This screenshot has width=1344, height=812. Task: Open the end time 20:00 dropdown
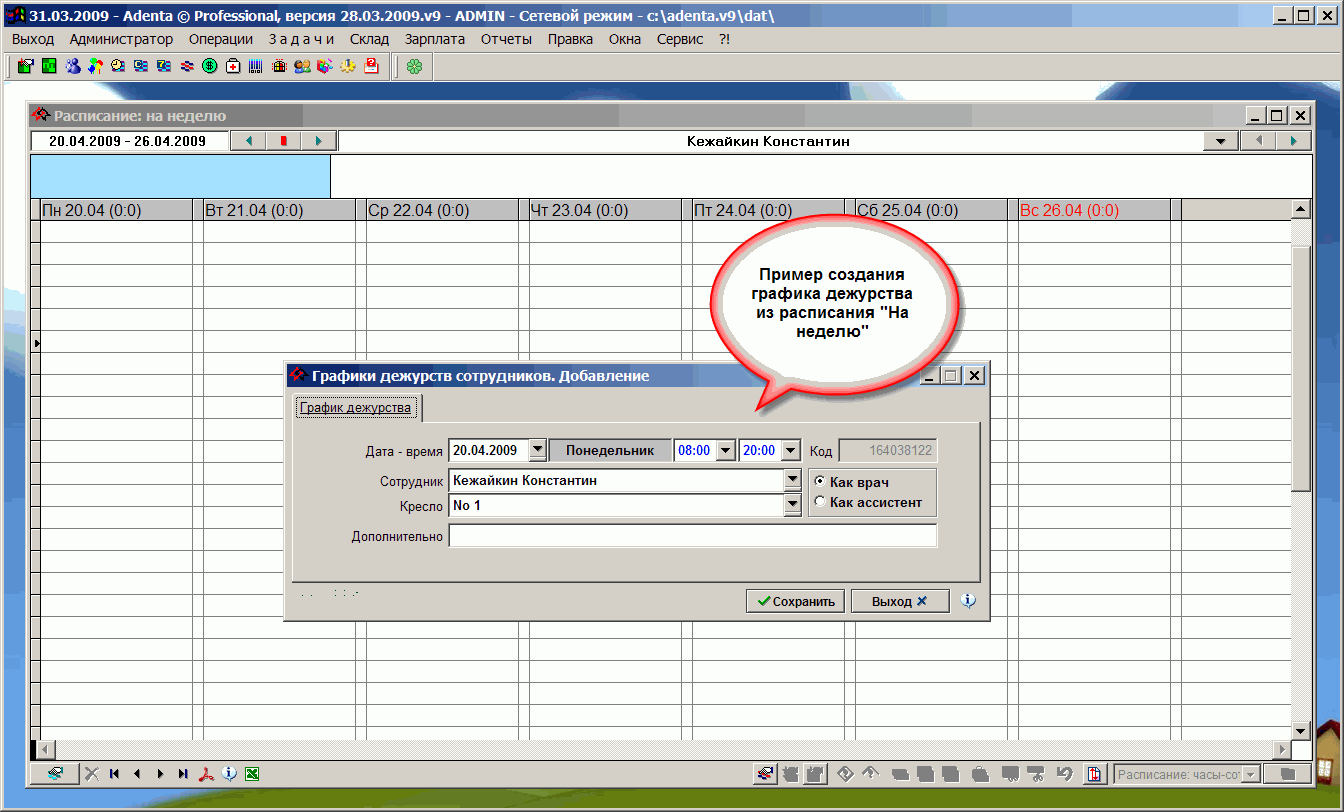point(791,450)
